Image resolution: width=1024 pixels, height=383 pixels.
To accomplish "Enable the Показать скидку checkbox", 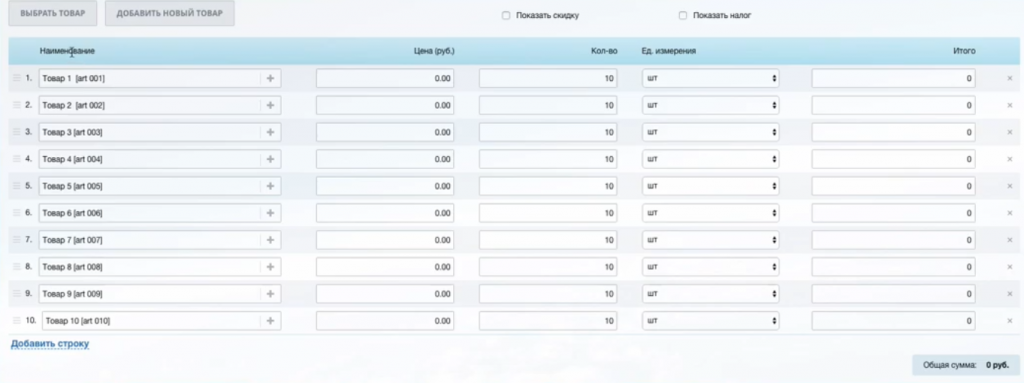I will coord(506,16).
